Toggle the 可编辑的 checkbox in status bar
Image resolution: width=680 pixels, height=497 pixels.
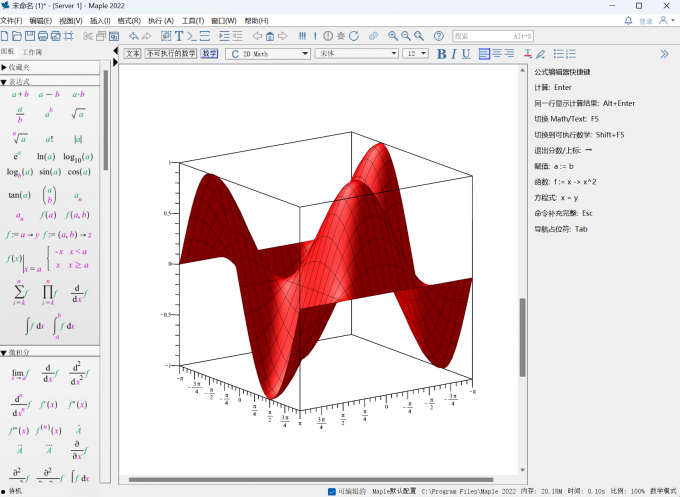pos(332,491)
